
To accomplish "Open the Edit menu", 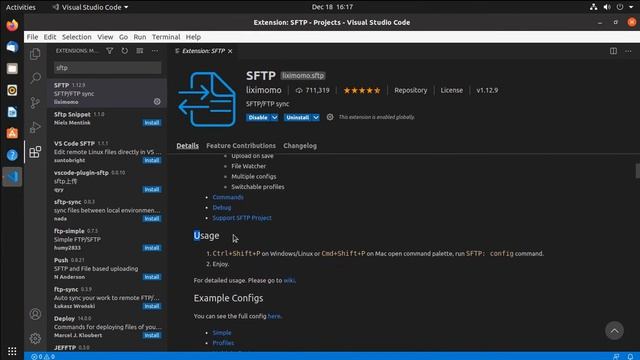I will coord(50,37).
